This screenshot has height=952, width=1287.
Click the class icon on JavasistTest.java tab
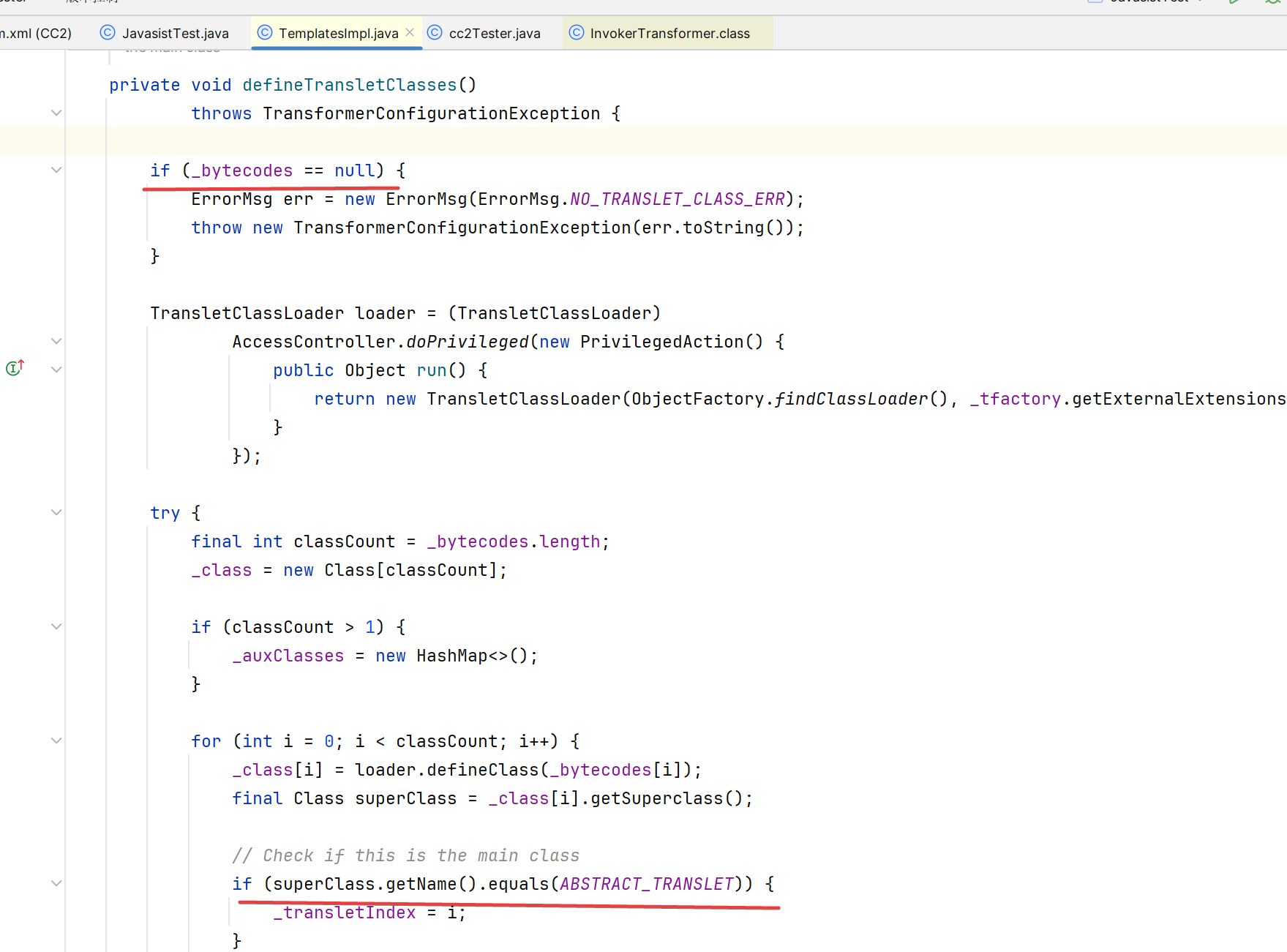pyautogui.click(x=108, y=33)
